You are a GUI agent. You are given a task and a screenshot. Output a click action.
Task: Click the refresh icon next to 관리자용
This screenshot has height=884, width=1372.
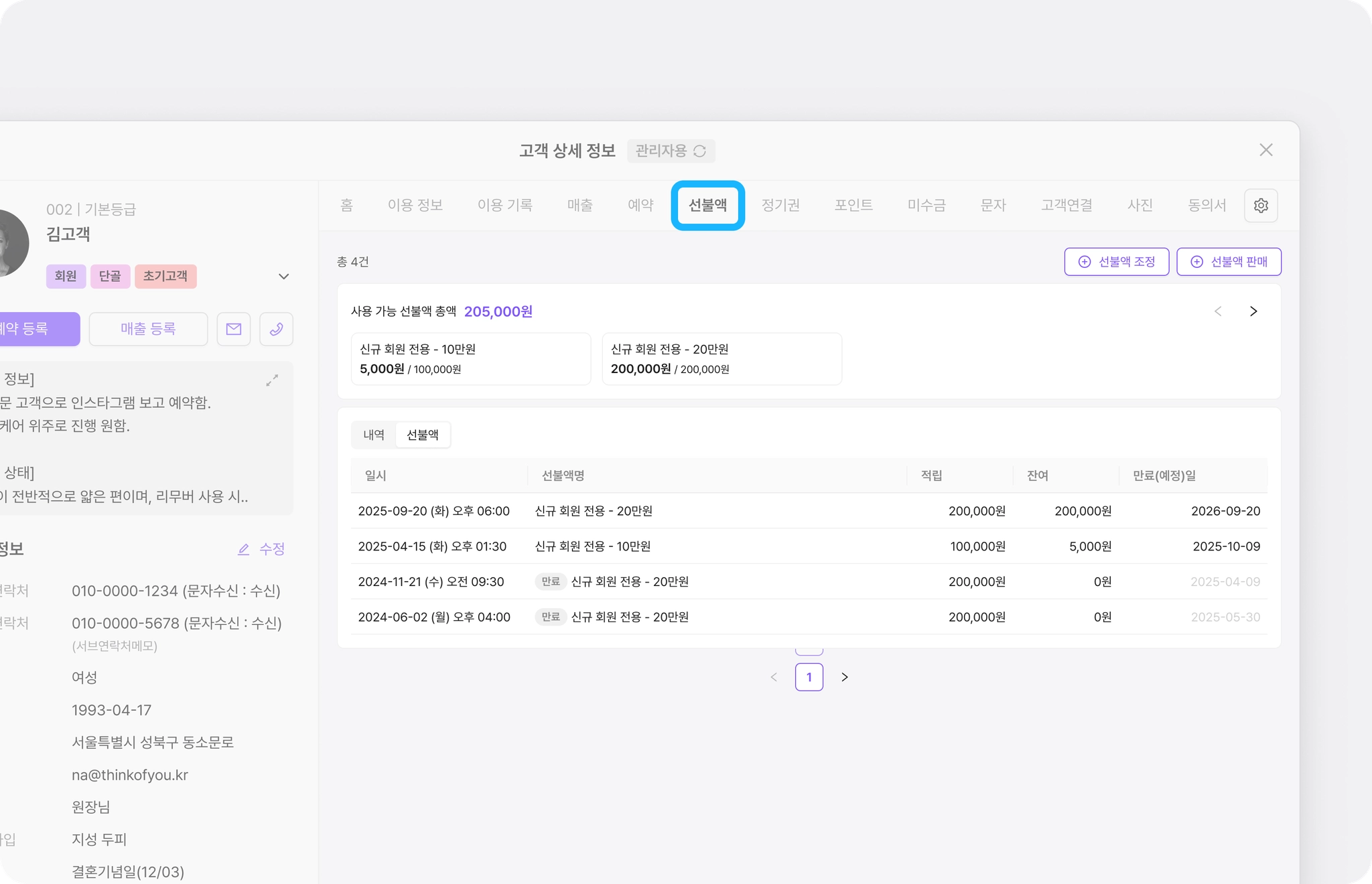pyautogui.click(x=699, y=151)
